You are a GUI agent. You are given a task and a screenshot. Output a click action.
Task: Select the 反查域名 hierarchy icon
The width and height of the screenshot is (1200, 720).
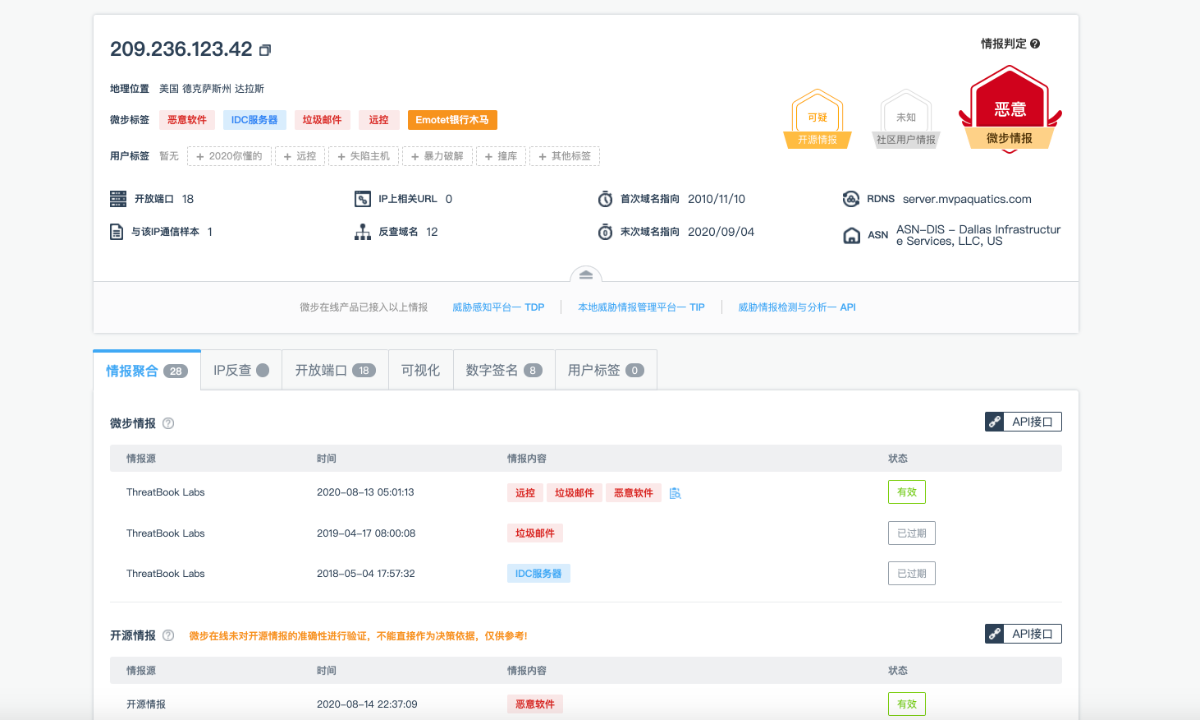(x=363, y=232)
